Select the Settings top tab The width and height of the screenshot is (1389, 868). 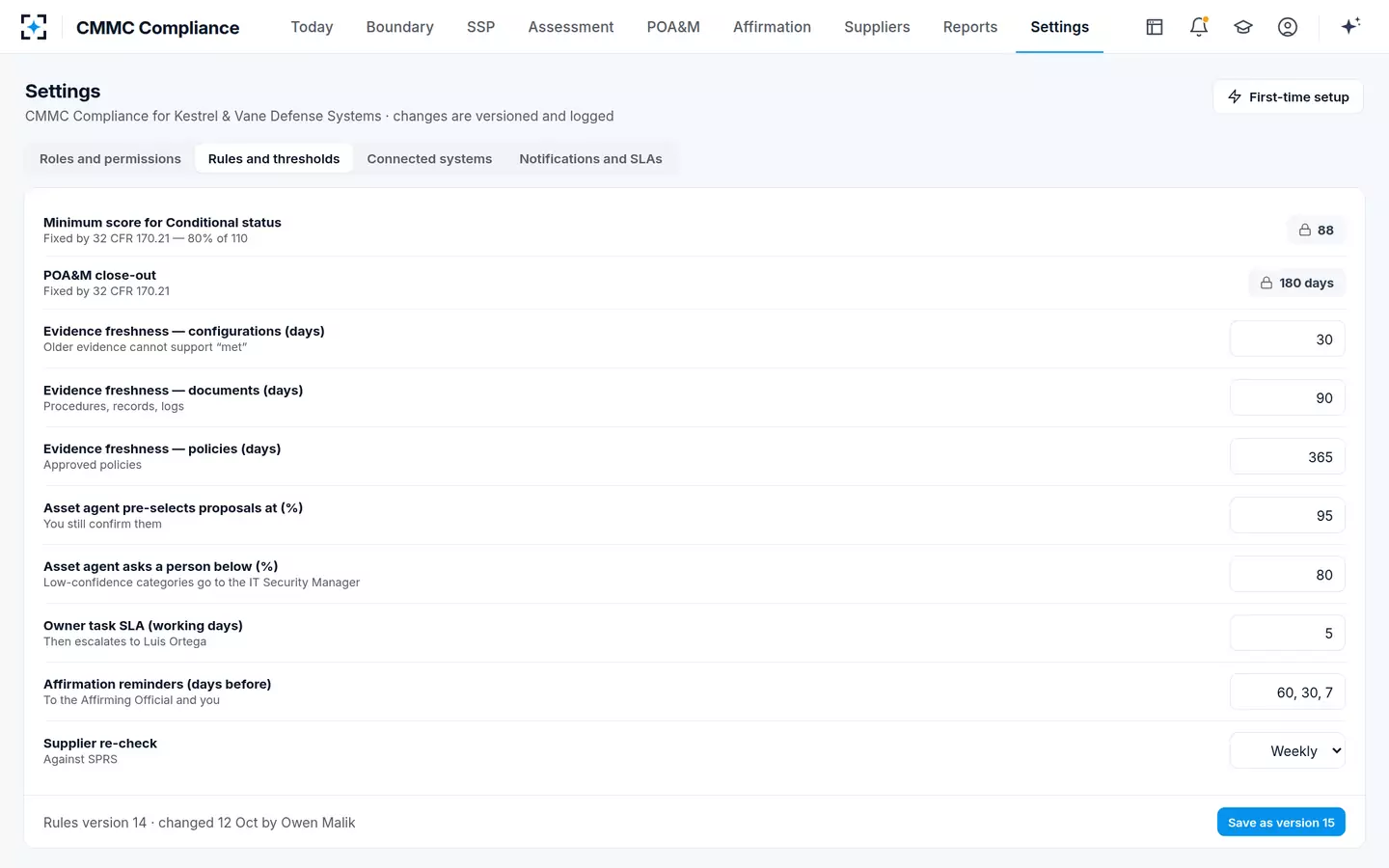pyautogui.click(x=1059, y=27)
